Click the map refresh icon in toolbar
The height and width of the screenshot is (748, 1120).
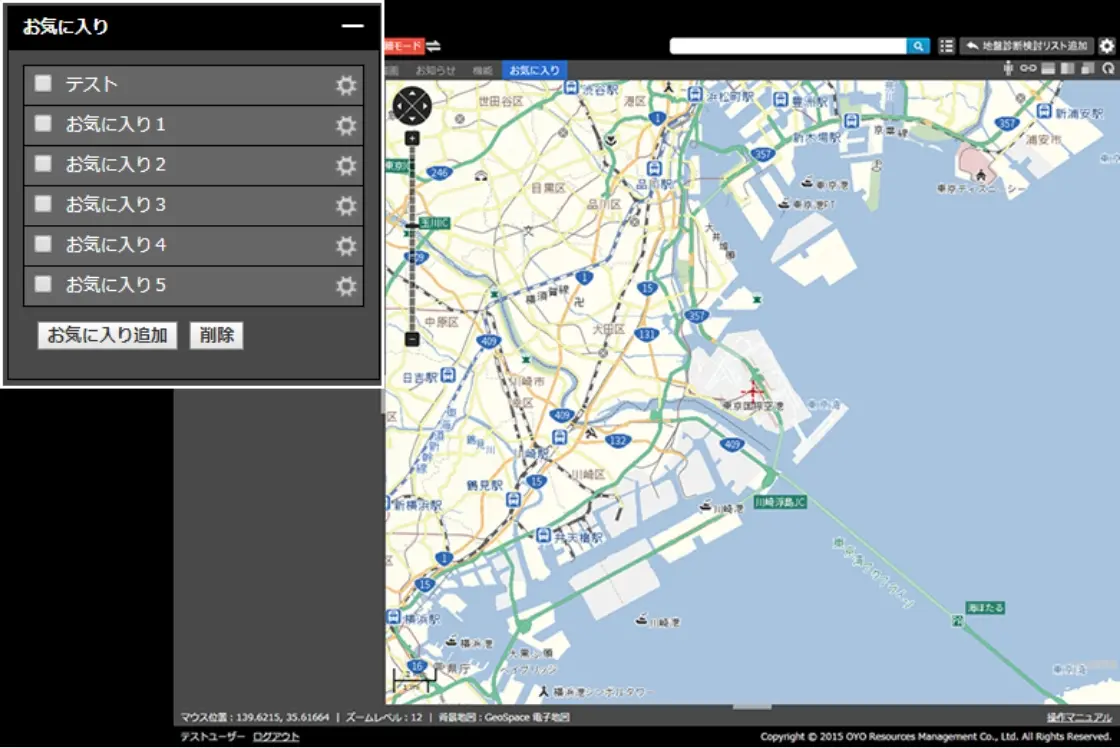coord(1108,69)
